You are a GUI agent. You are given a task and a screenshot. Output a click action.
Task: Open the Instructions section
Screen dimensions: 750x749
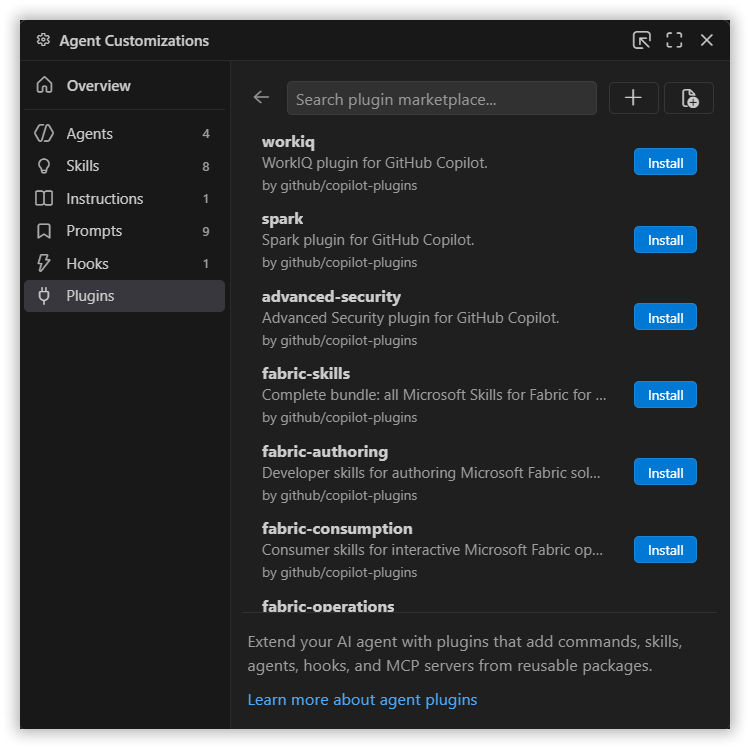coord(124,198)
